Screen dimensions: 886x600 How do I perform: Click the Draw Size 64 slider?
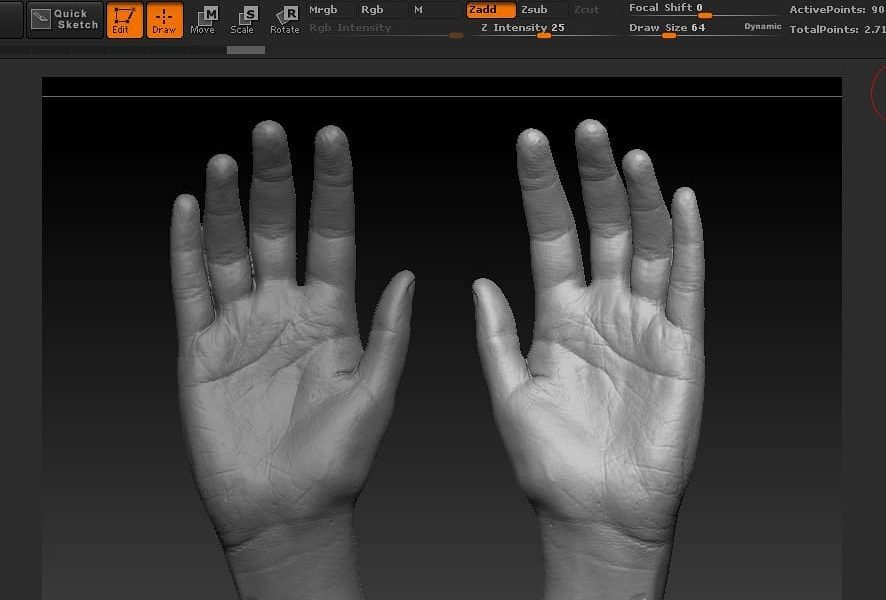[684, 29]
